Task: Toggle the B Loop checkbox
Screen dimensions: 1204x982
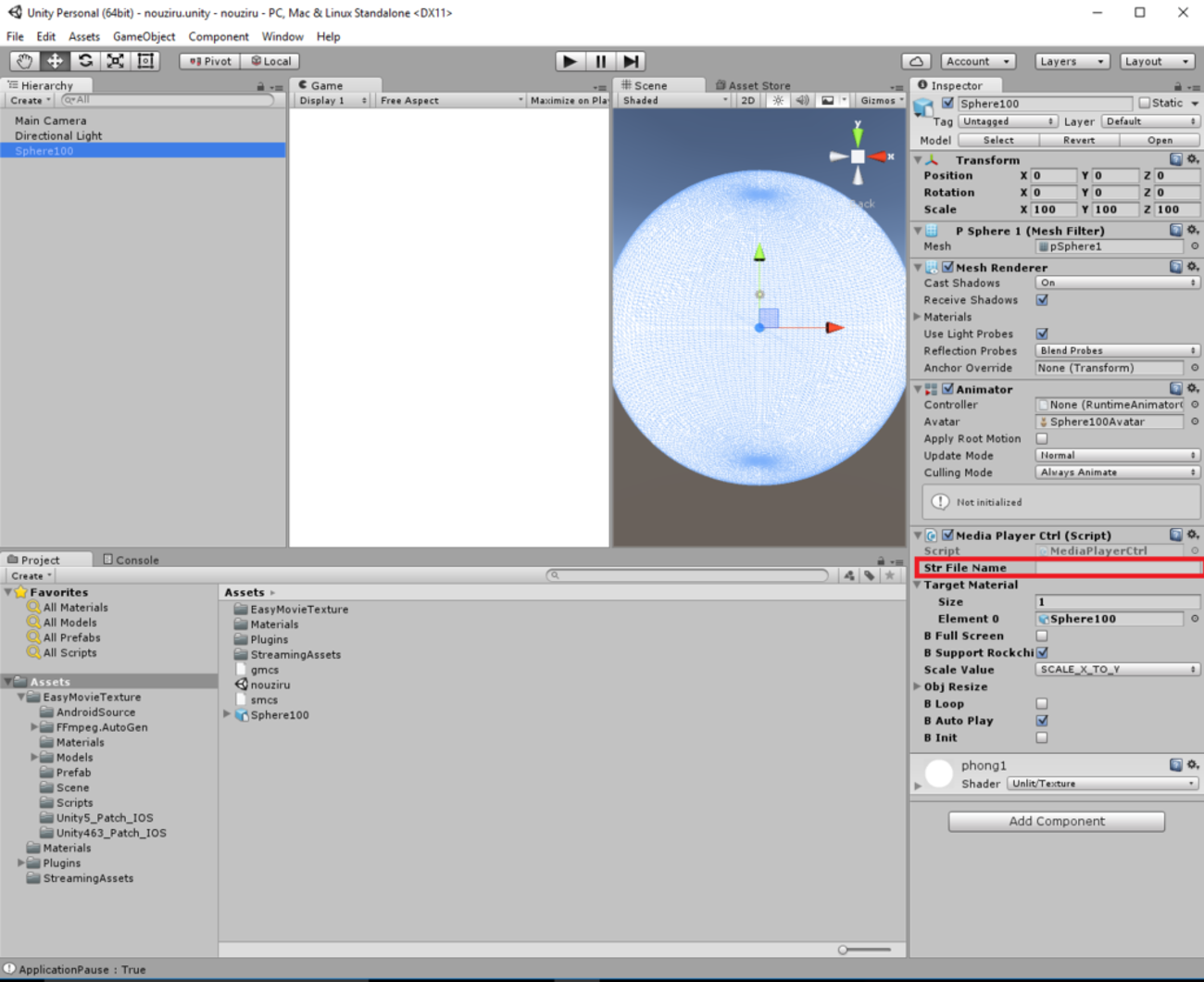Action: [x=1042, y=704]
